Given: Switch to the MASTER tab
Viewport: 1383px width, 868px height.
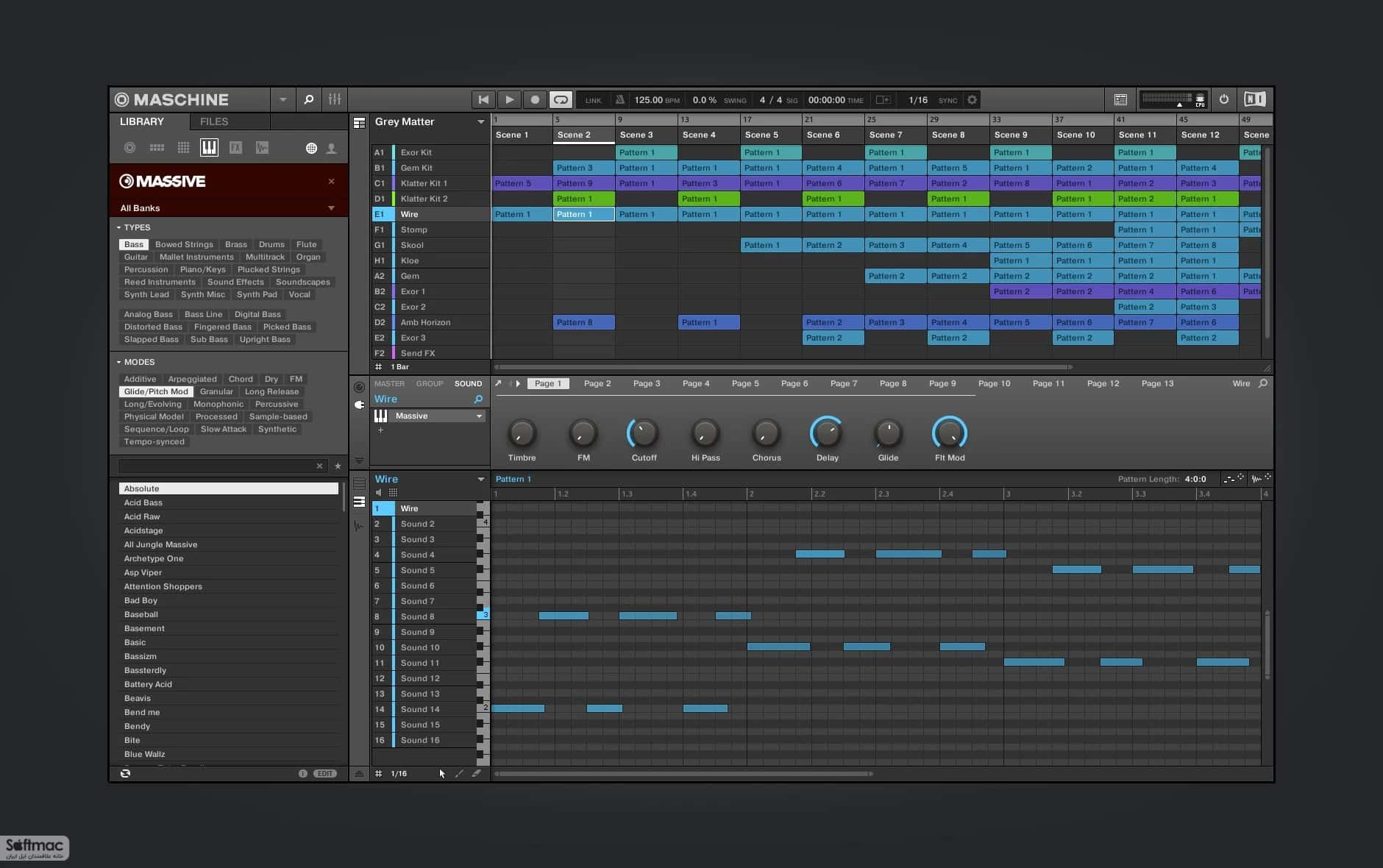Looking at the screenshot, I should (x=389, y=383).
